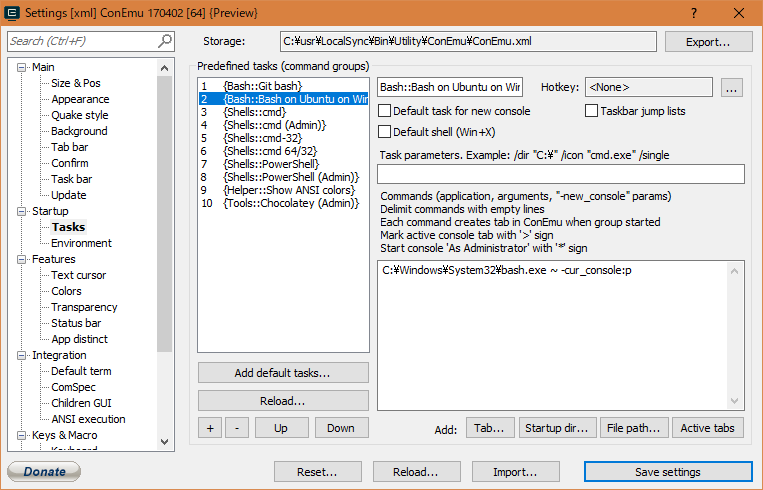Screen dimensions: 763x490
Task: Select task {Shells::PowerShell}
Action: [x=283, y=164]
